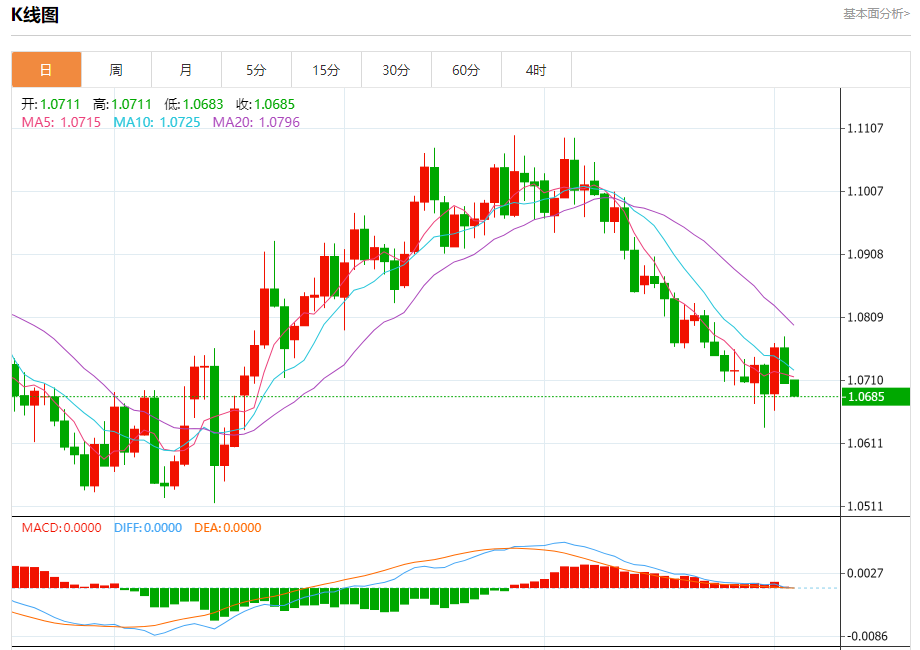
Task: Click the 1.0710 price axis label
Action: click(865, 380)
